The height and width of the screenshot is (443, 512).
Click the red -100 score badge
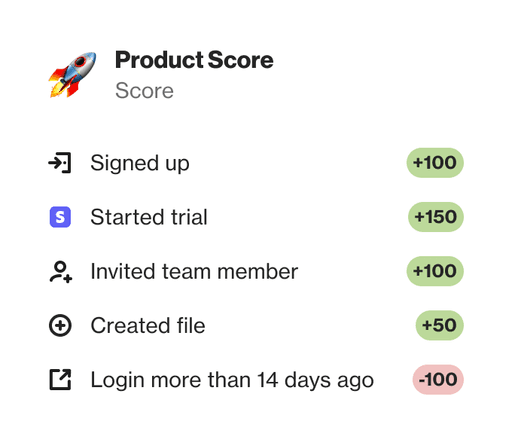pyautogui.click(x=438, y=380)
